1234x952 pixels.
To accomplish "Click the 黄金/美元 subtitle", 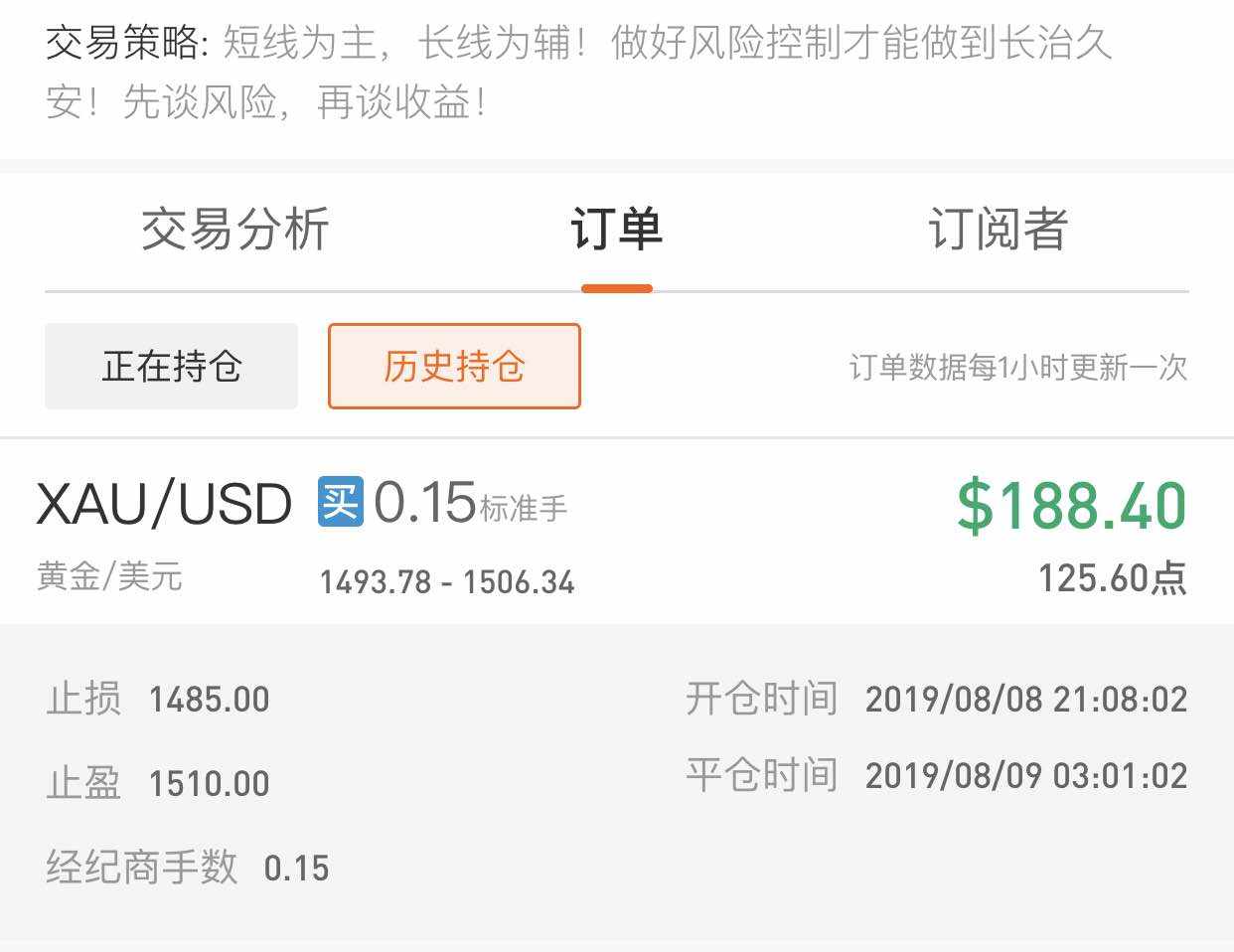I will [x=109, y=576].
